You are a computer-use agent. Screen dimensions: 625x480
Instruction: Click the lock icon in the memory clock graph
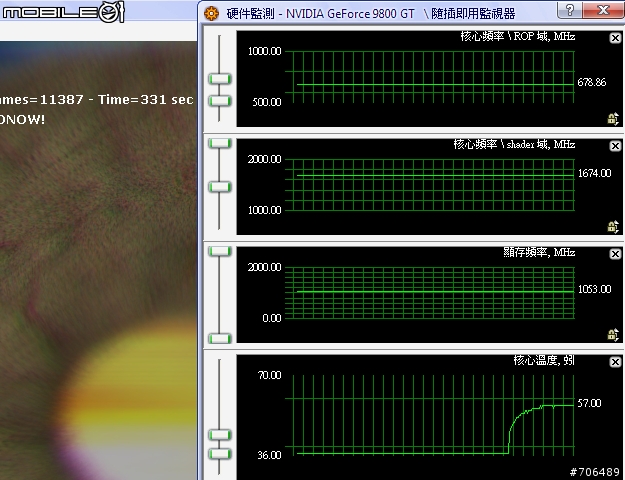(x=613, y=335)
